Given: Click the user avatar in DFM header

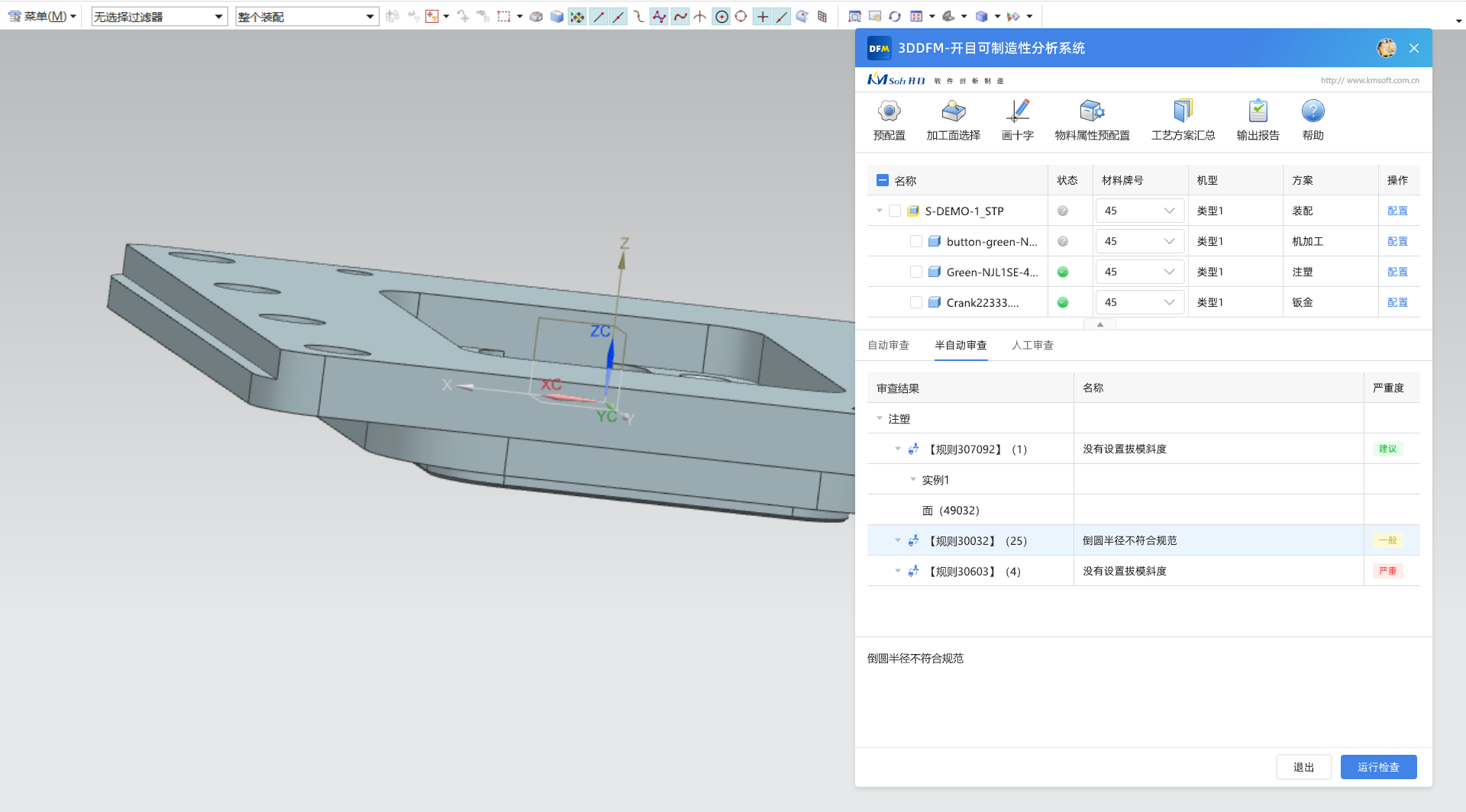Looking at the screenshot, I should [x=1386, y=48].
